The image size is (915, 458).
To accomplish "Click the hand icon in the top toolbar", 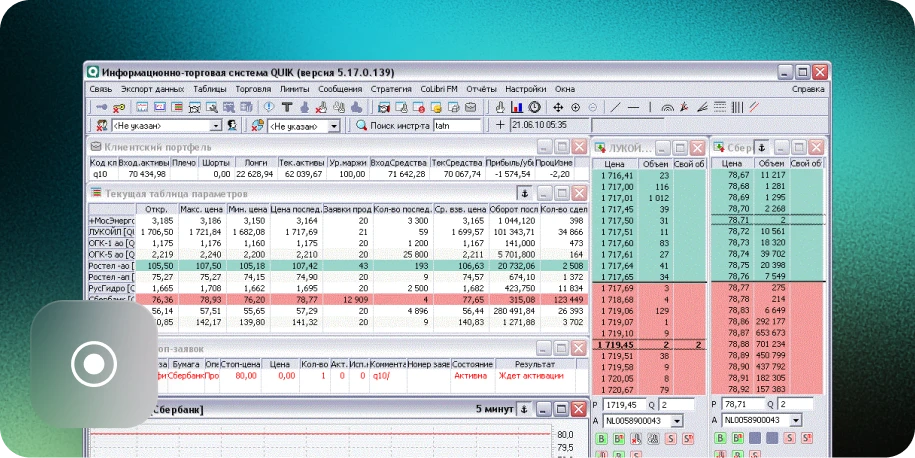I will (501, 107).
